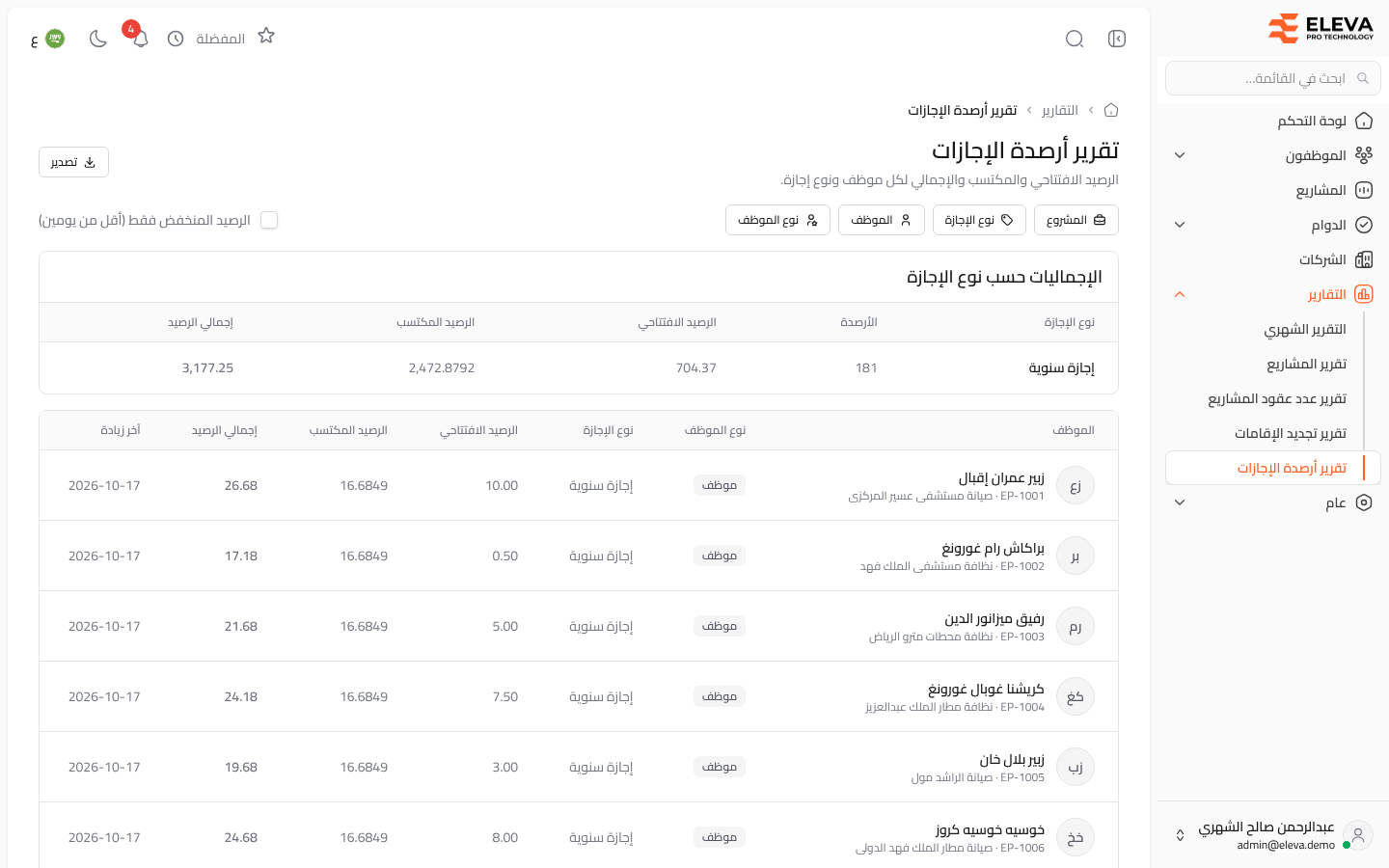Click the avatar of employee كريشنا غوبال غورونغ
1389x868 pixels.
click(x=1076, y=696)
